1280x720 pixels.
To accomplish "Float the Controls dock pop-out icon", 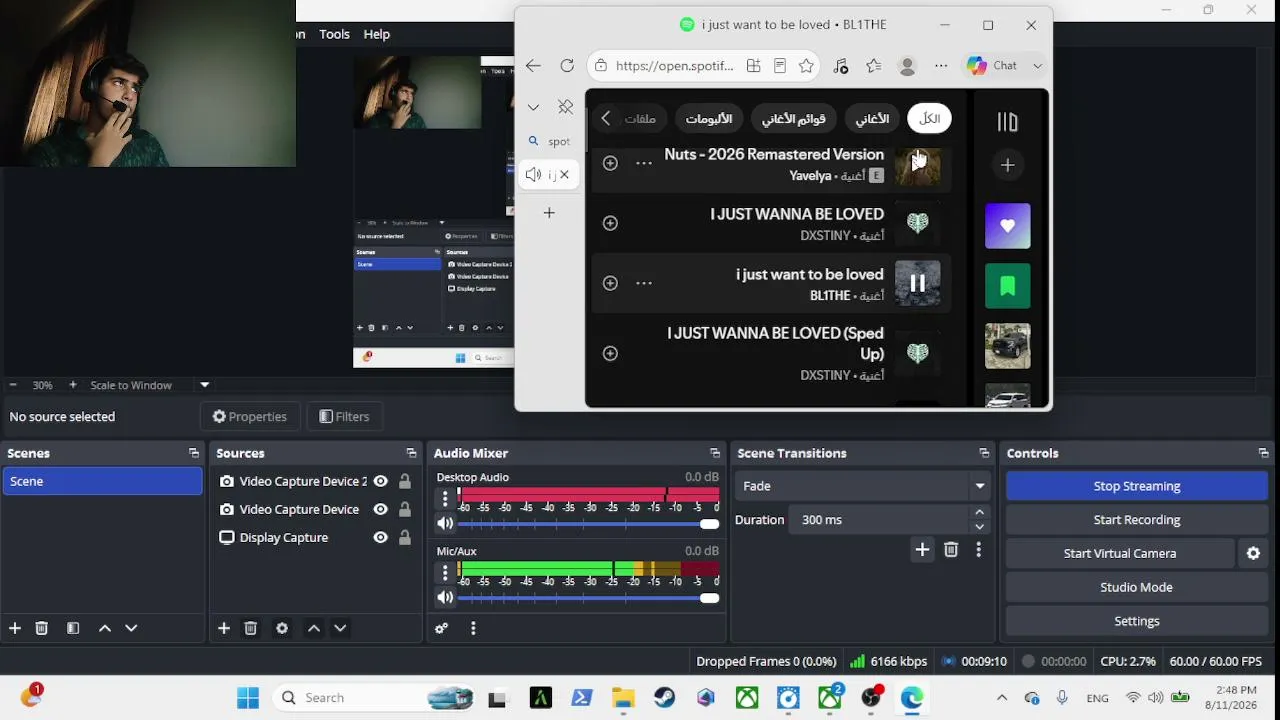I will click(x=1264, y=453).
